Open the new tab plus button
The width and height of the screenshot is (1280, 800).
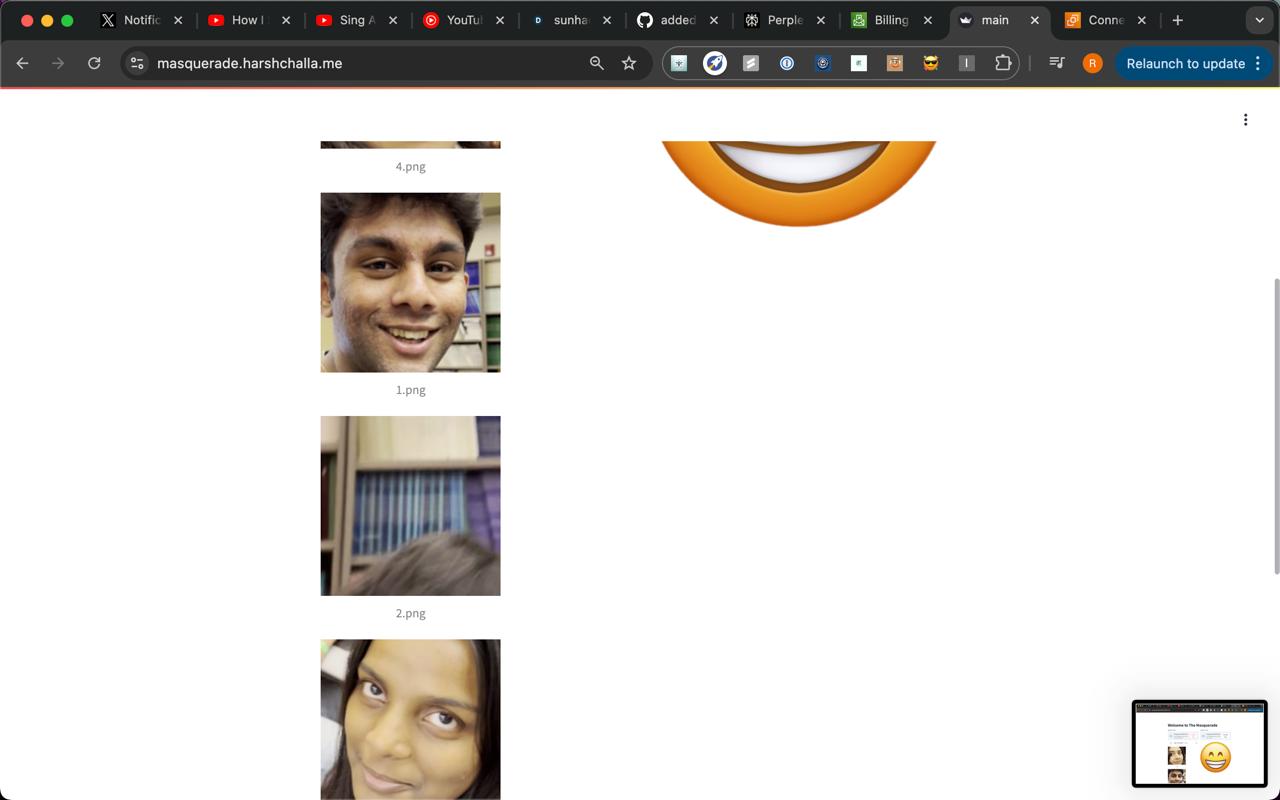[x=1178, y=20]
